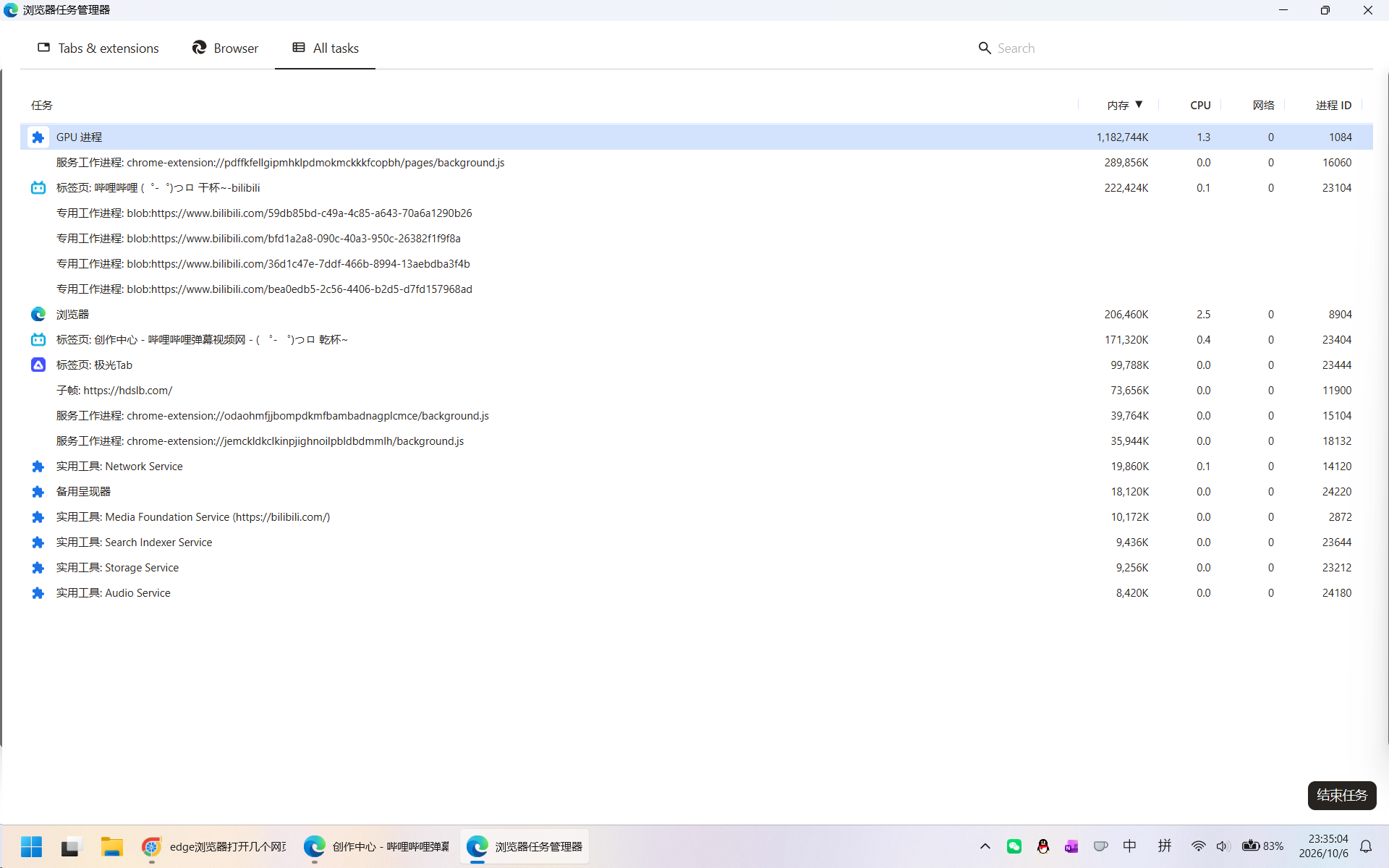Click the Storage Service puzzle icon

point(38,568)
